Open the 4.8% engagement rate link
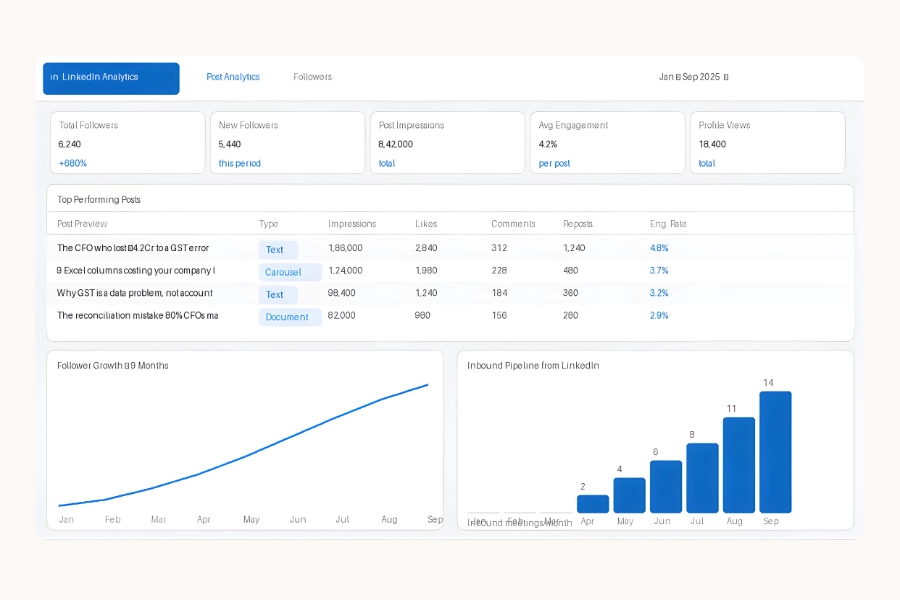Image resolution: width=900 pixels, height=600 pixels. [658, 248]
